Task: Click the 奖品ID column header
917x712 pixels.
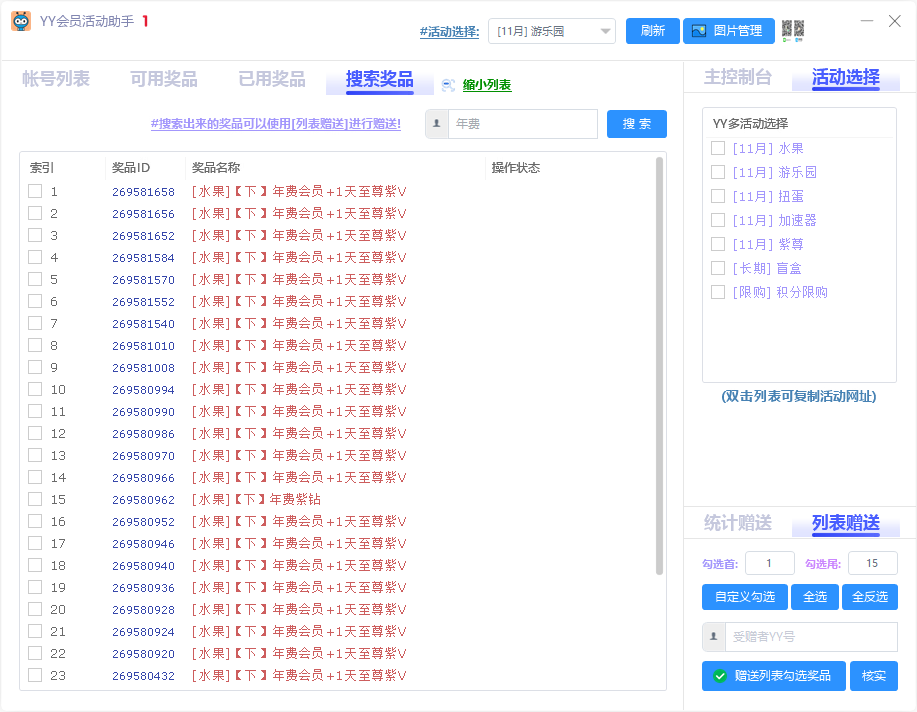Action: (131, 168)
